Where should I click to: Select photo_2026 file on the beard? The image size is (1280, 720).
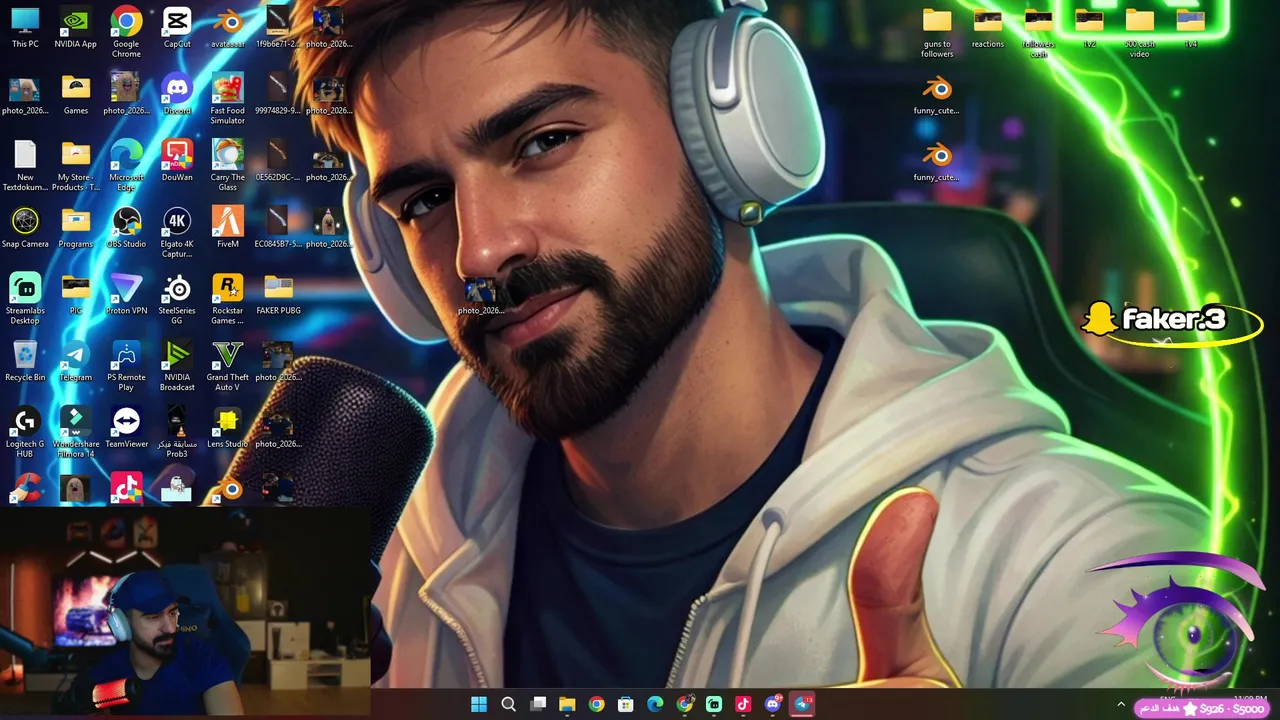pyautogui.click(x=481, y=295)
